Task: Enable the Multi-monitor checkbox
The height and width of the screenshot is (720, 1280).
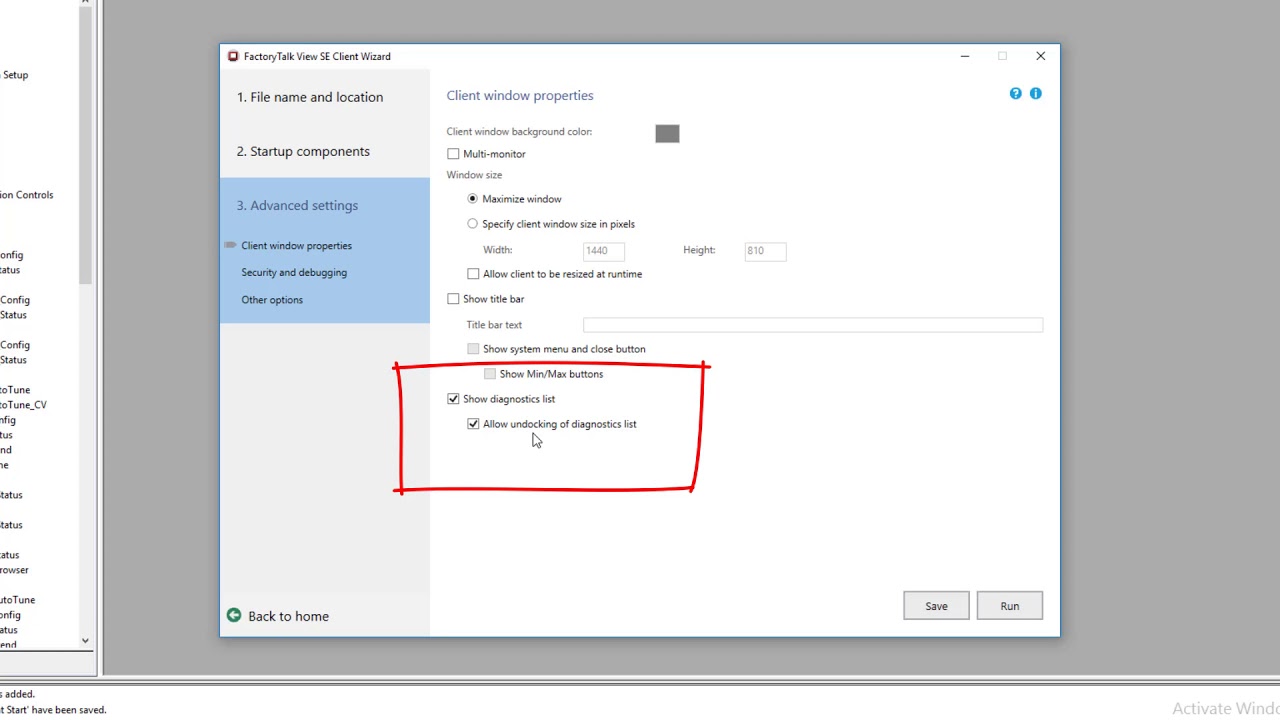Action: pyautogui.click(x=453, y=154)
